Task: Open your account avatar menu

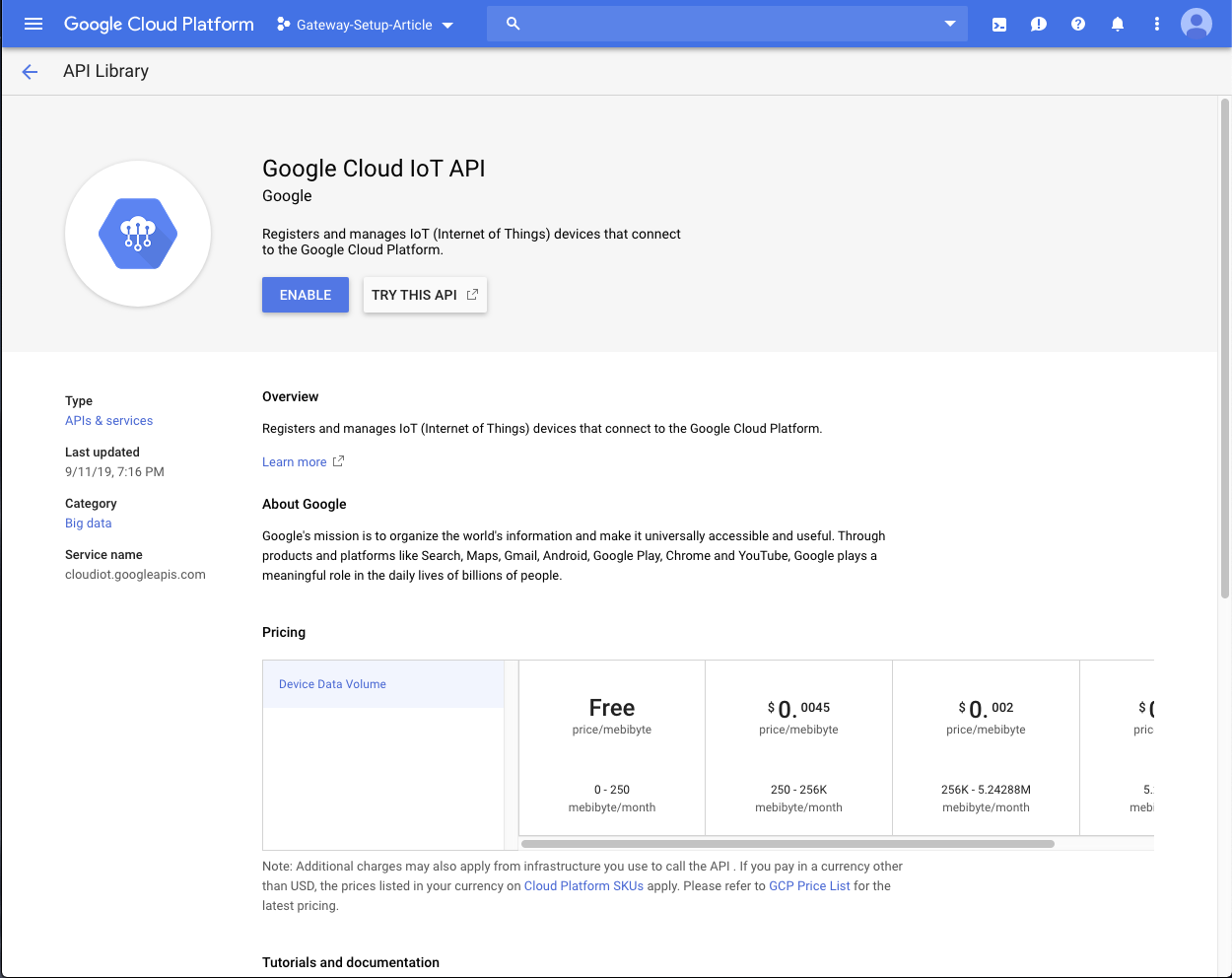Action: pyautogui.click(x=1196, y=24)
